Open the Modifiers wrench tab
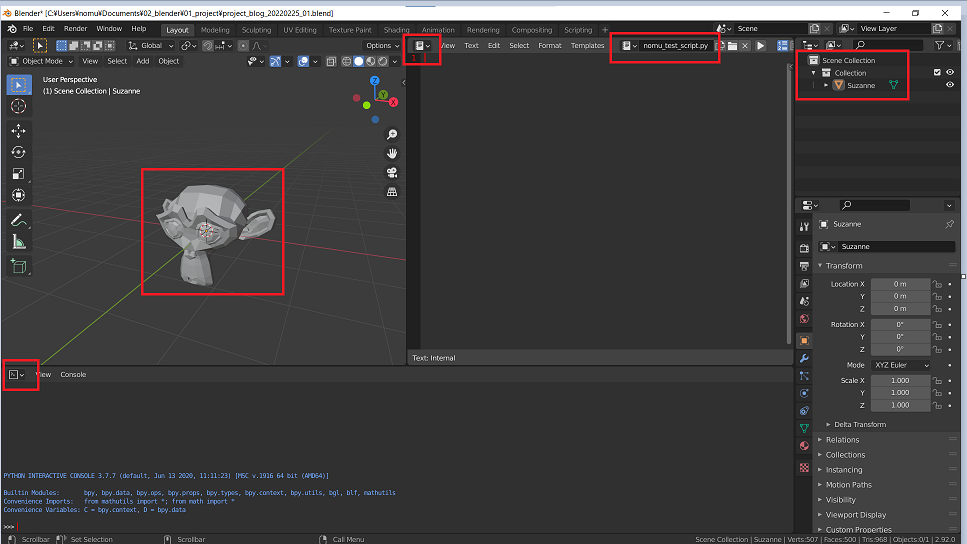Screen dimensions: 967x544 [x=804, y=358]
